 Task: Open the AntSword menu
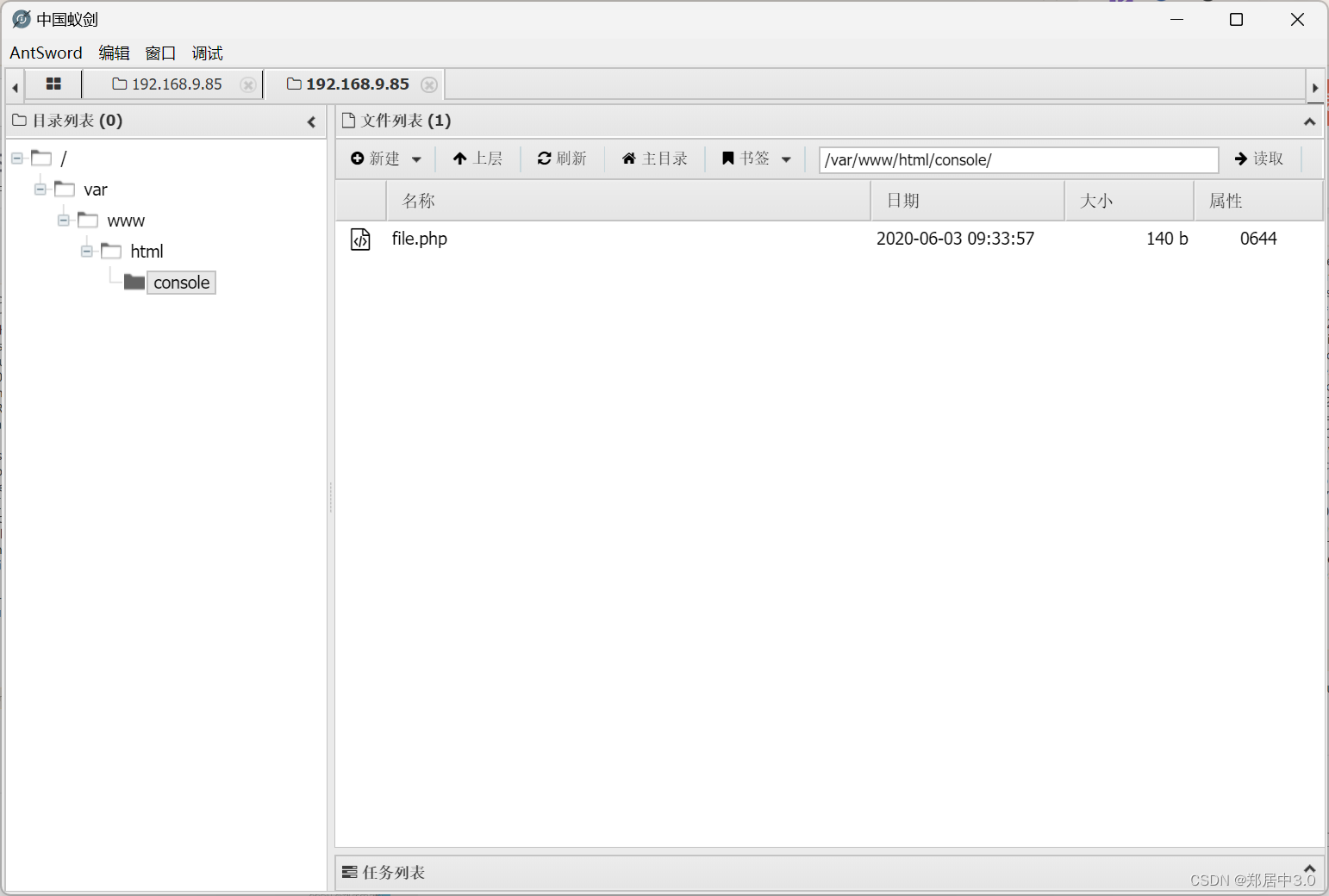point(46,53)
